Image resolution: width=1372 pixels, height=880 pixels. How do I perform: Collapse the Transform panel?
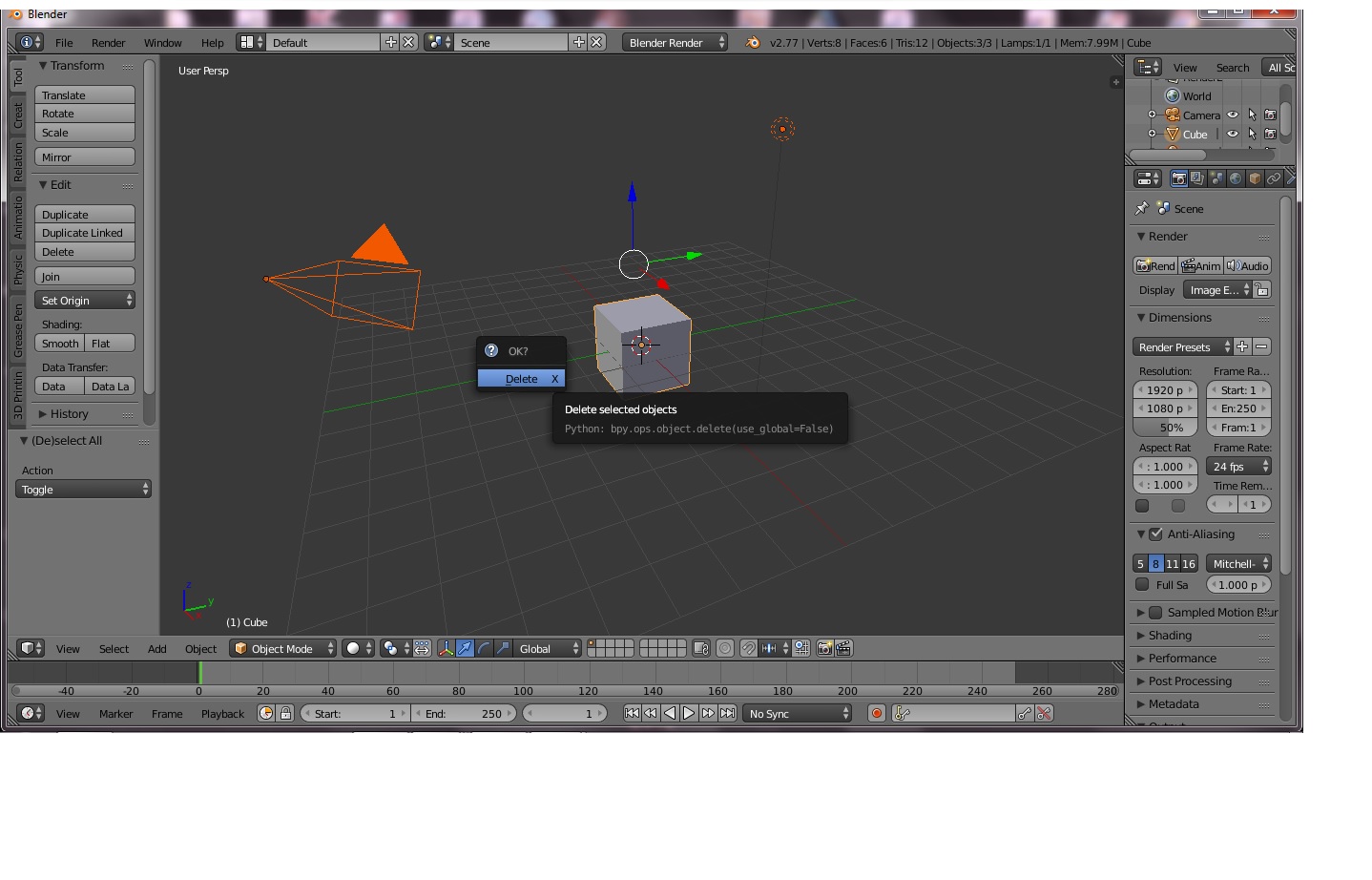click(x=43, y=66)
